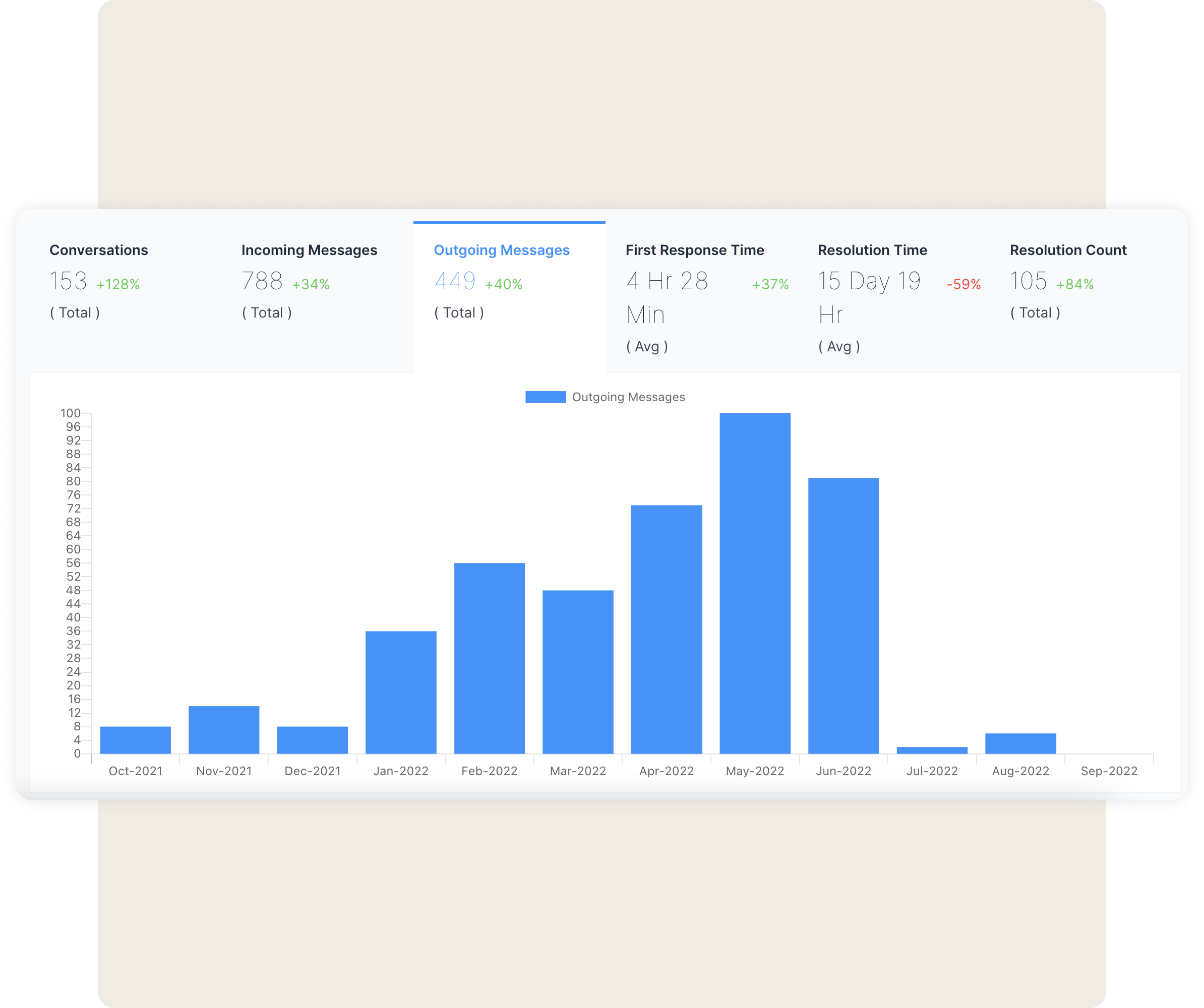This screenshot has height=1008, width=1204.
Task: Open the First Response Time tab
Action: pyautogui.click(x=694, y=250)
